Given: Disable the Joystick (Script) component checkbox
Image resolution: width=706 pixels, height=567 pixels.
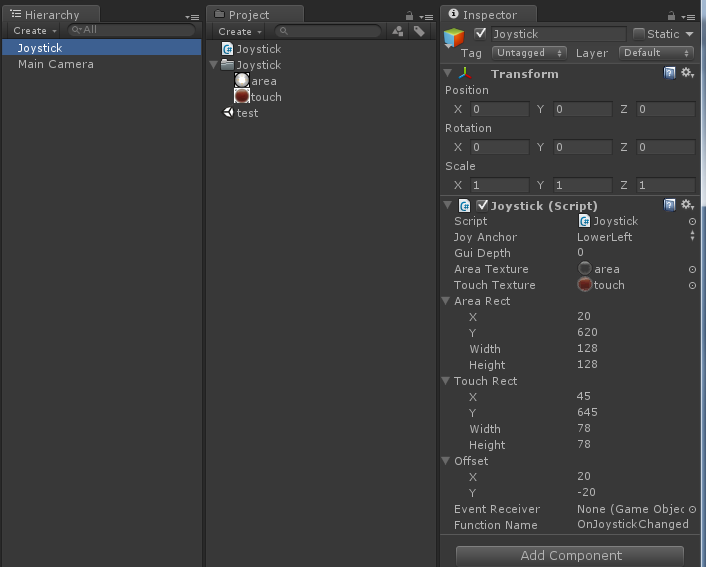Looking at the screenshot, I should [x=483, y=205].
